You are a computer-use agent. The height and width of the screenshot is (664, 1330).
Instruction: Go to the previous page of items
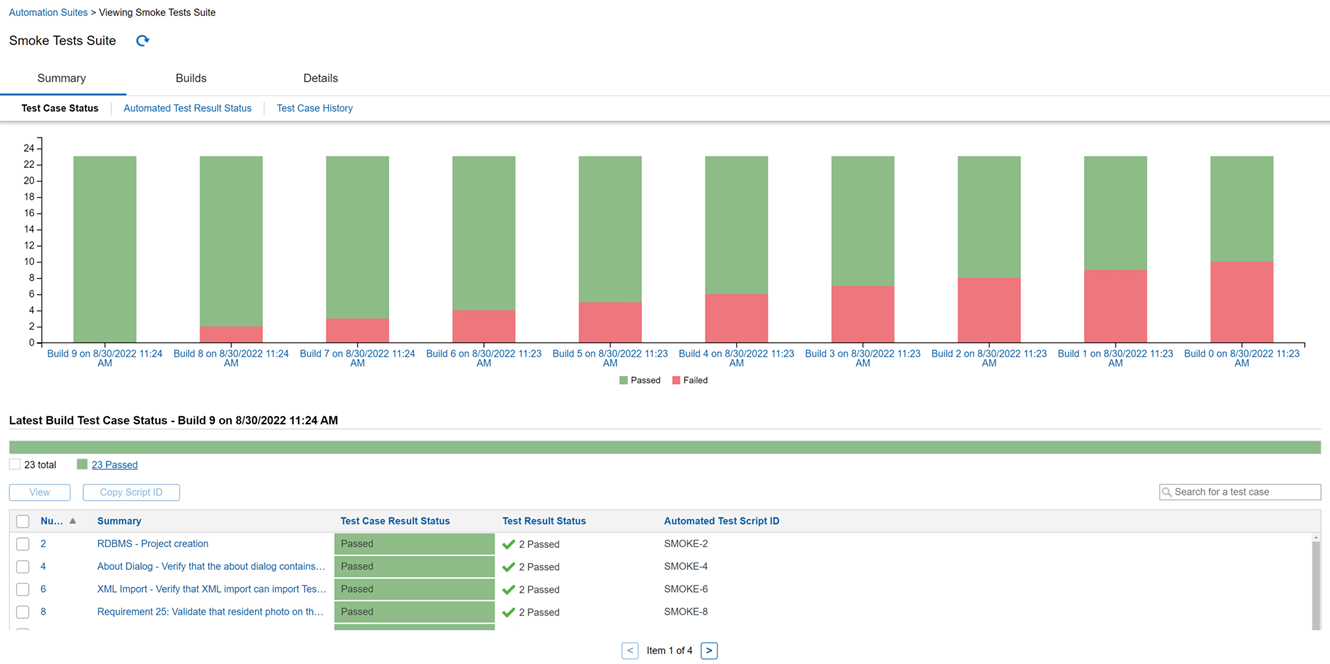point(630,650)
